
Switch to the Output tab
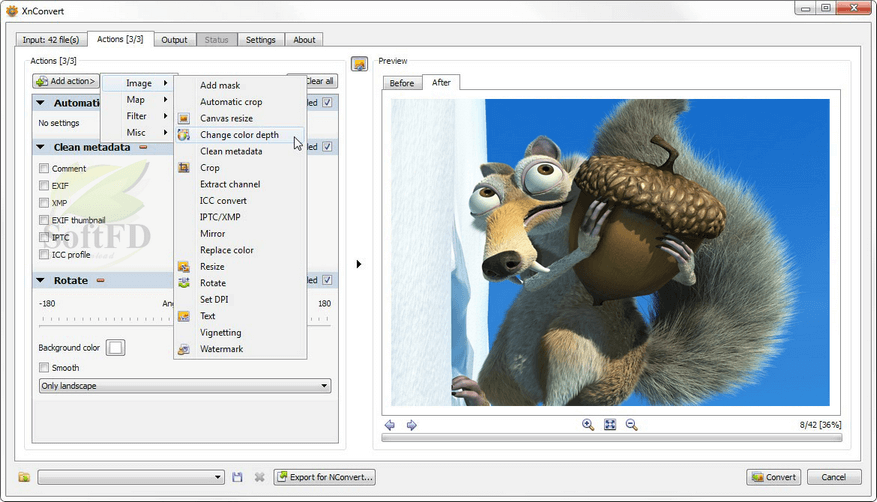pos(174,40)
